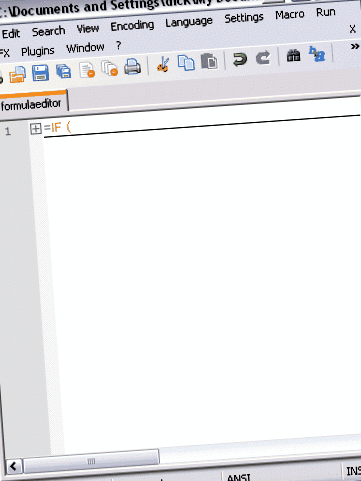
Task: Click the Copy icon
Action: [x=186, y=62]
